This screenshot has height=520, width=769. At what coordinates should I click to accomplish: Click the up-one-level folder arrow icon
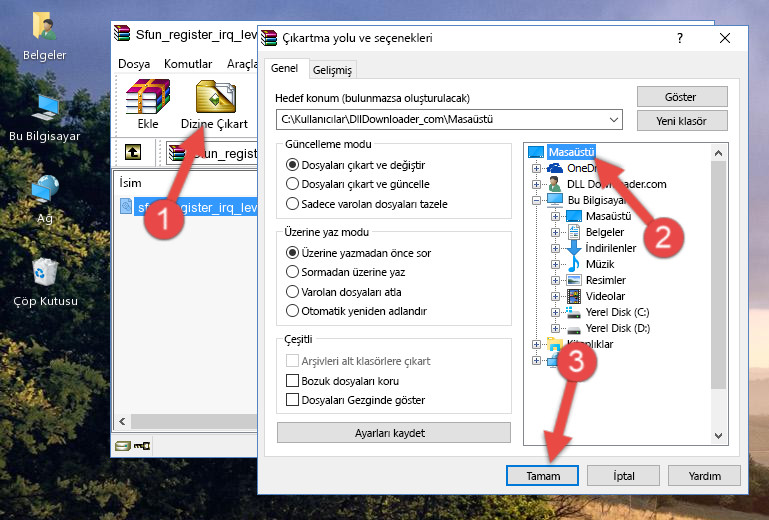[132, 153]
